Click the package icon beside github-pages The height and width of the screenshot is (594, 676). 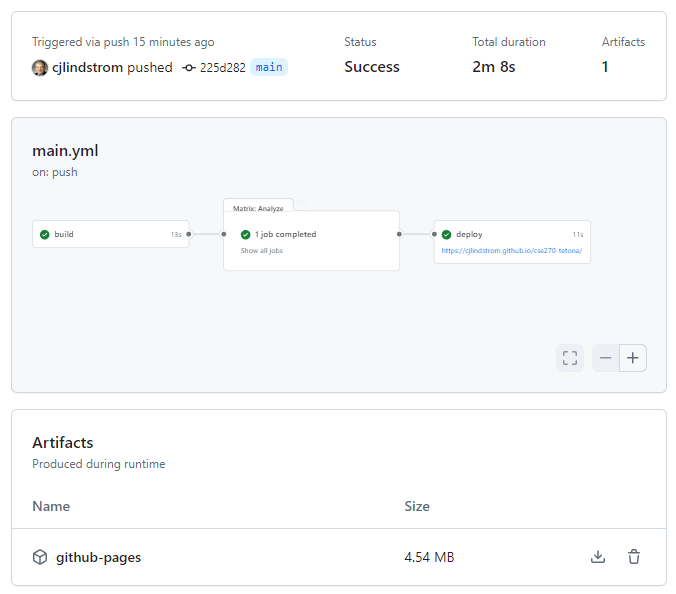click(40, 557)
